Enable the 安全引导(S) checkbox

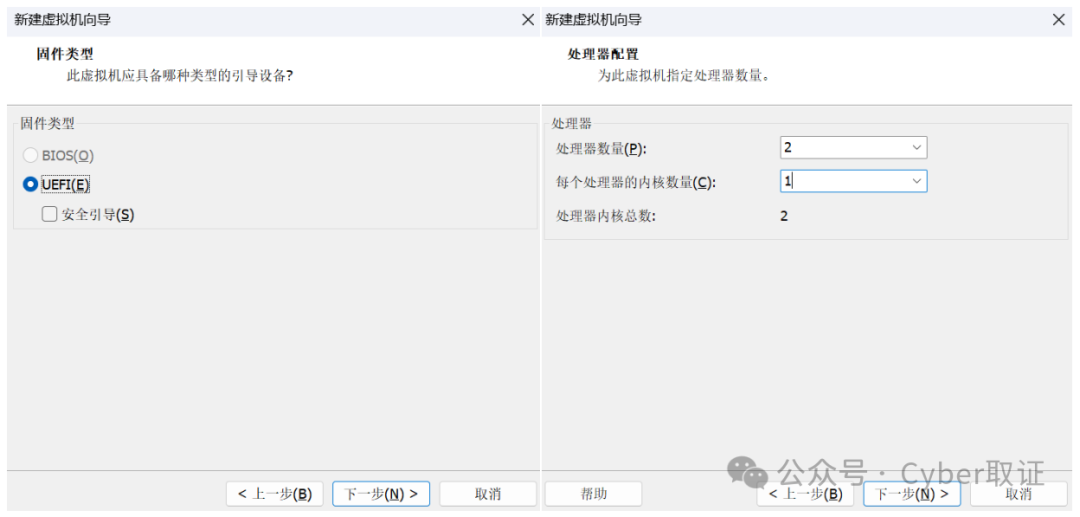[x=49, y=214]
